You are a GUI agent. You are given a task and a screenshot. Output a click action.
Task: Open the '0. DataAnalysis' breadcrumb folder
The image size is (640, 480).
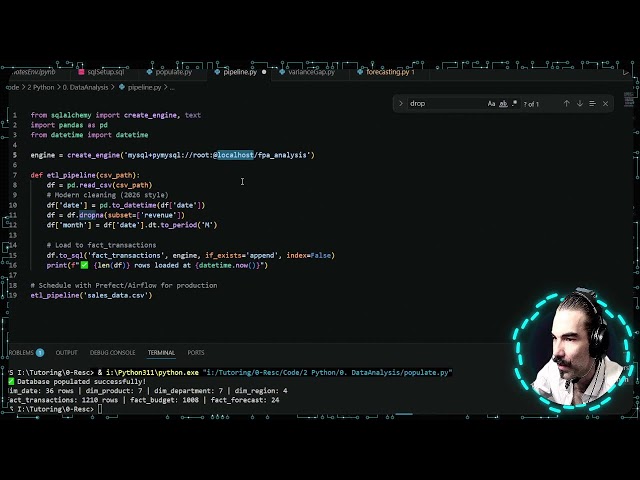pyautogui.click(x=85, y=87)
